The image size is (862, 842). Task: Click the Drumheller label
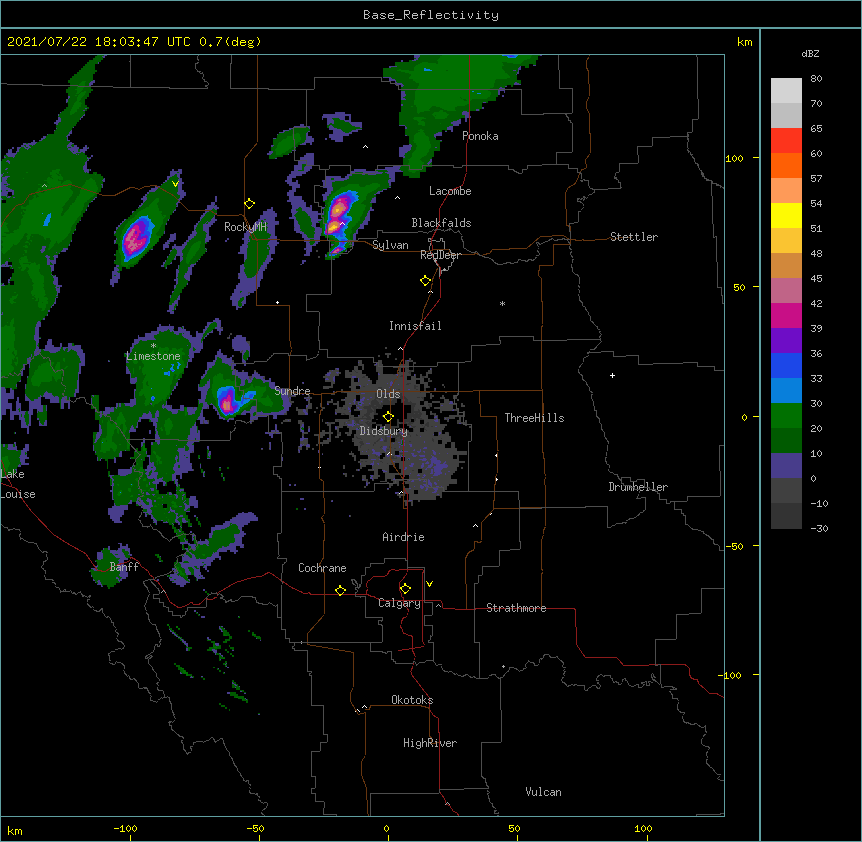638,487
